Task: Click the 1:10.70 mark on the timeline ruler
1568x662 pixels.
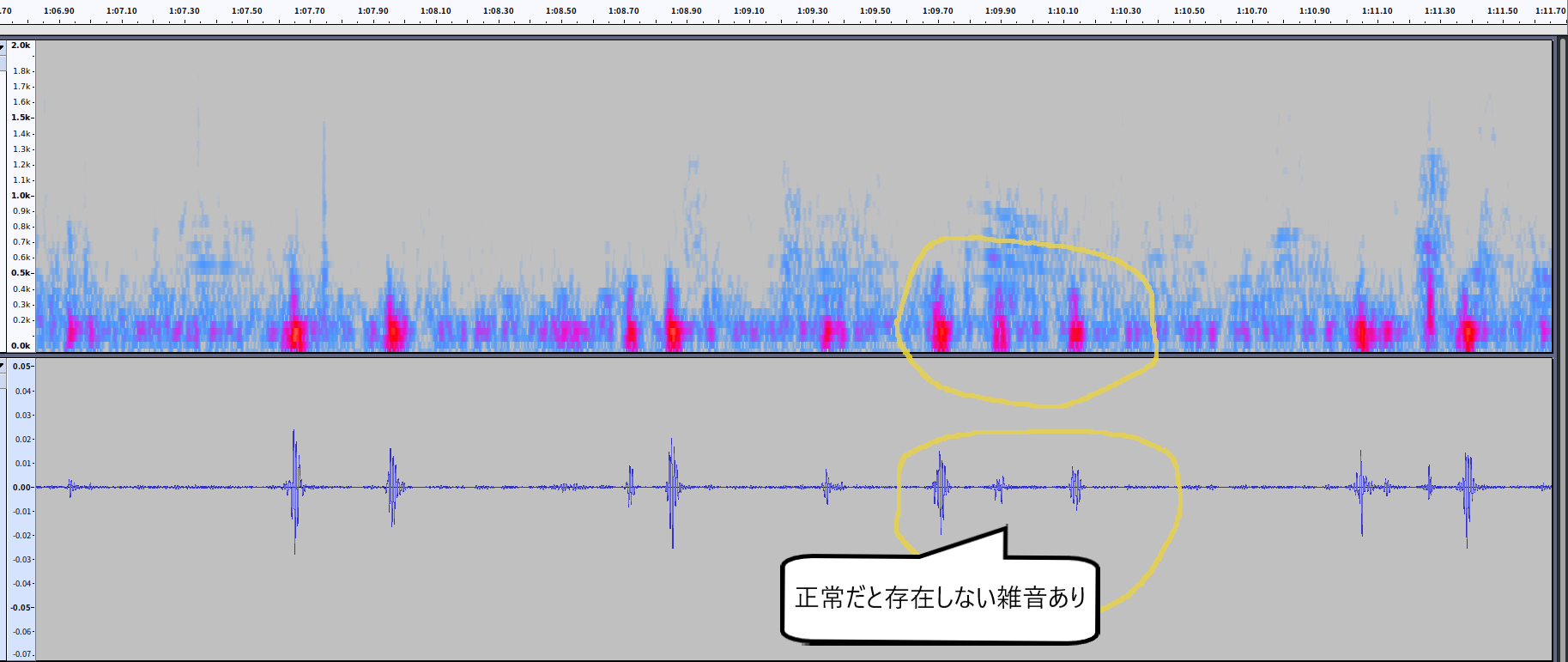Action: [x=1252, y=11]
